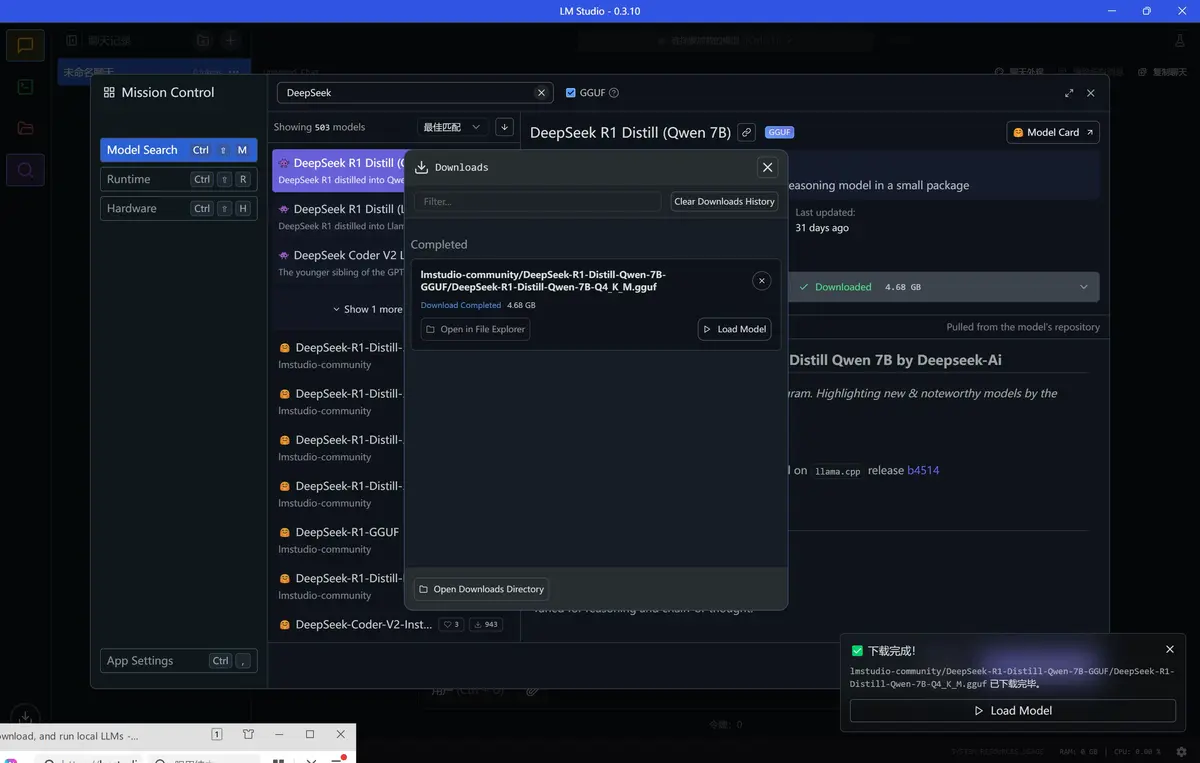This screenshot has height=763, width=1200.
Task: Open the b4514 release link
Action: point(923,470)
